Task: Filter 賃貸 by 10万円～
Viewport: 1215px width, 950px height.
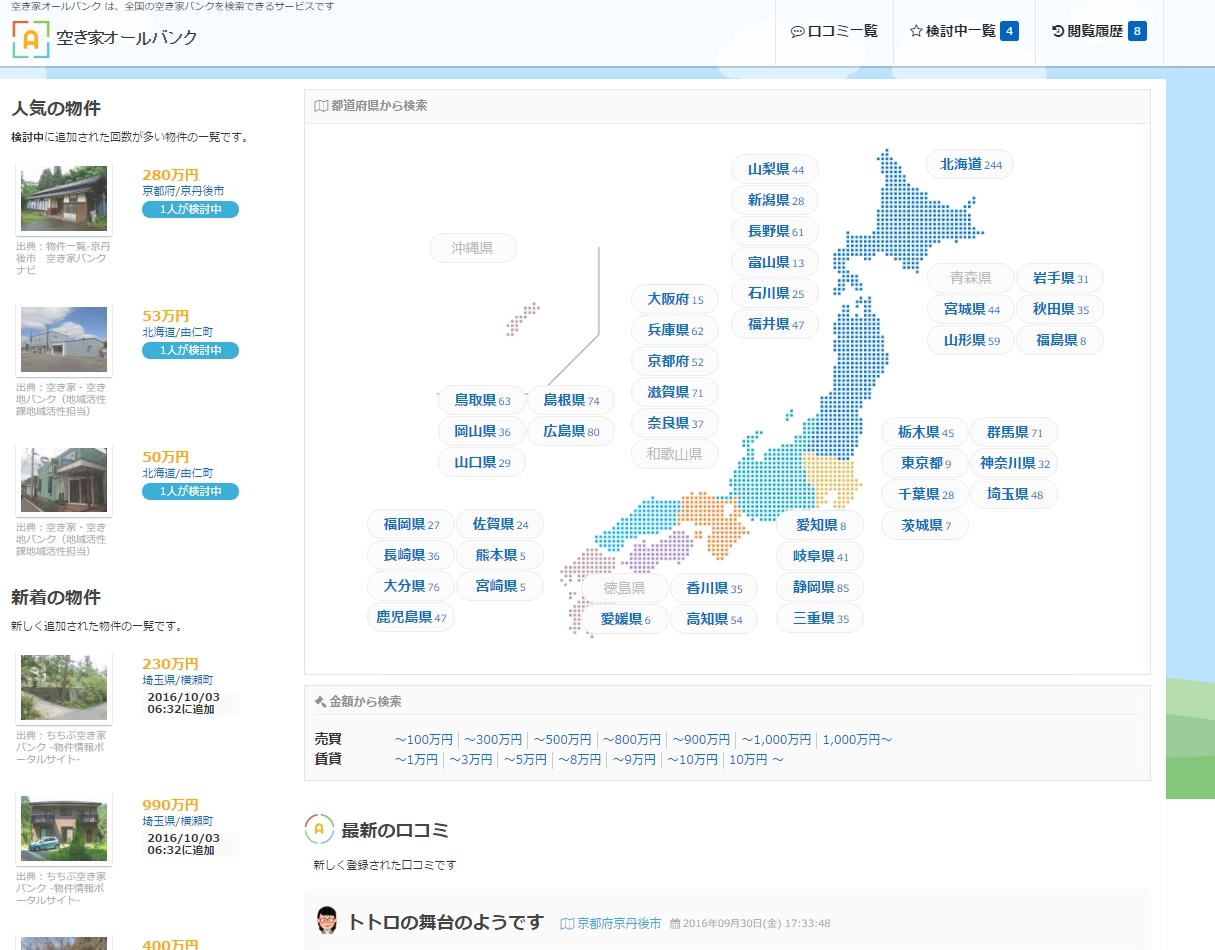Action: click(756, 760)
